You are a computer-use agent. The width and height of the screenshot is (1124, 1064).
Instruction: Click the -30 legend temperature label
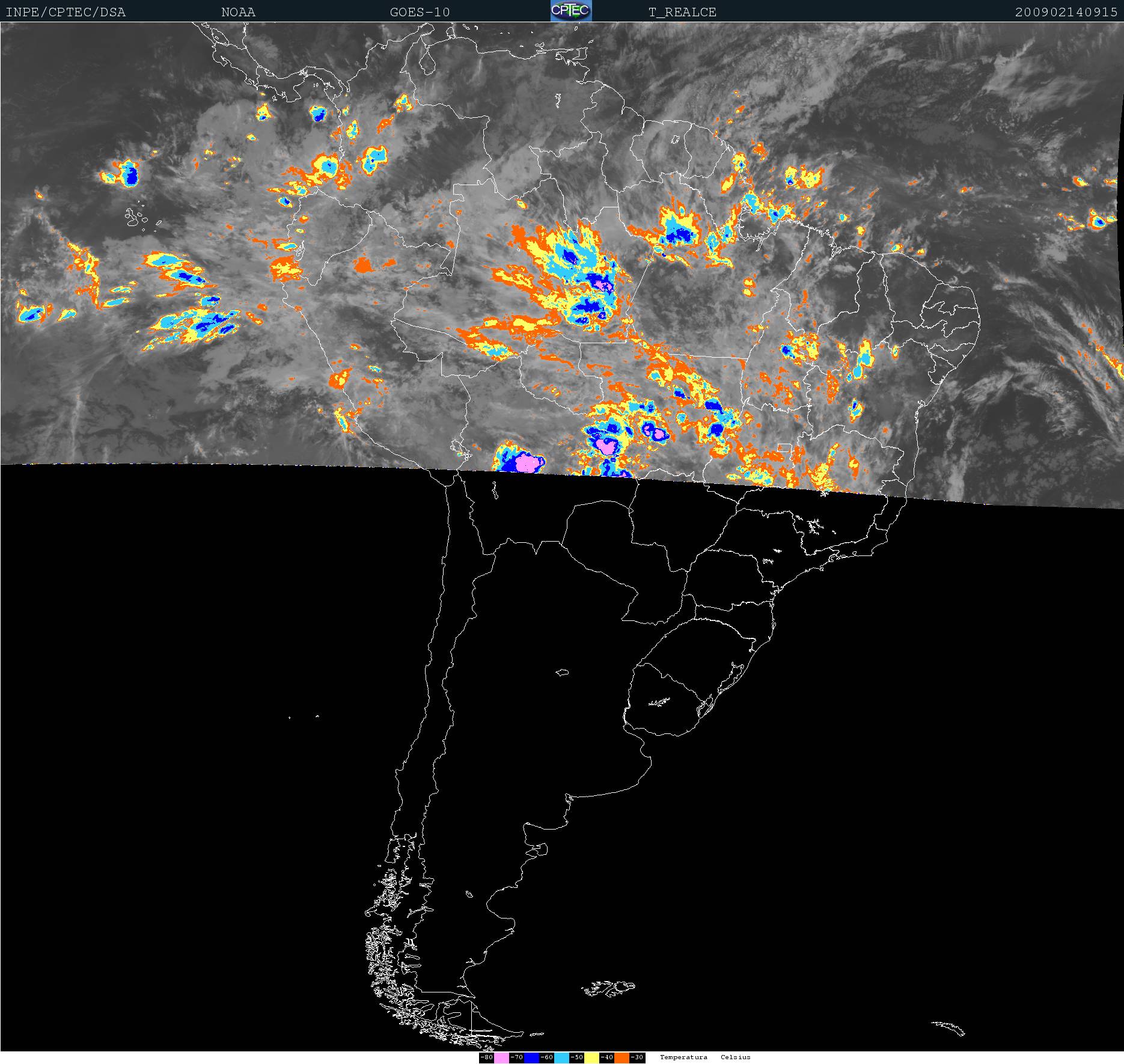[x=637, y=1057]
